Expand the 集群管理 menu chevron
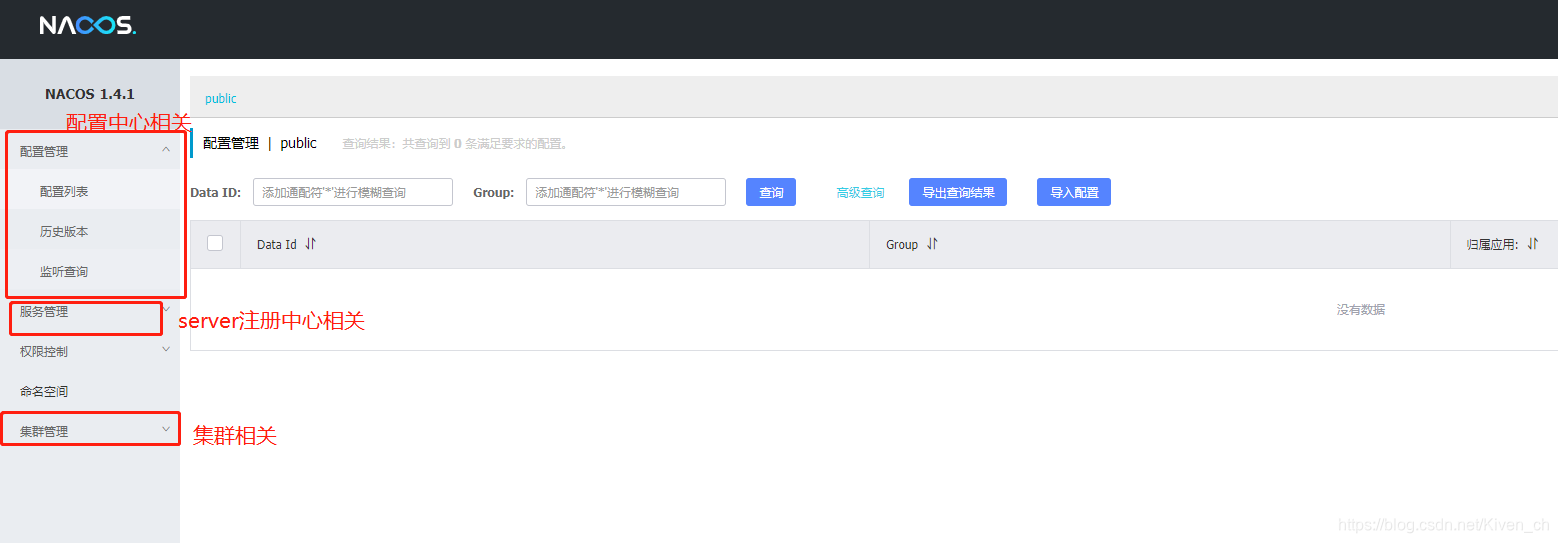The height and width of the screenshot is (543, 1558). (166, 430)
